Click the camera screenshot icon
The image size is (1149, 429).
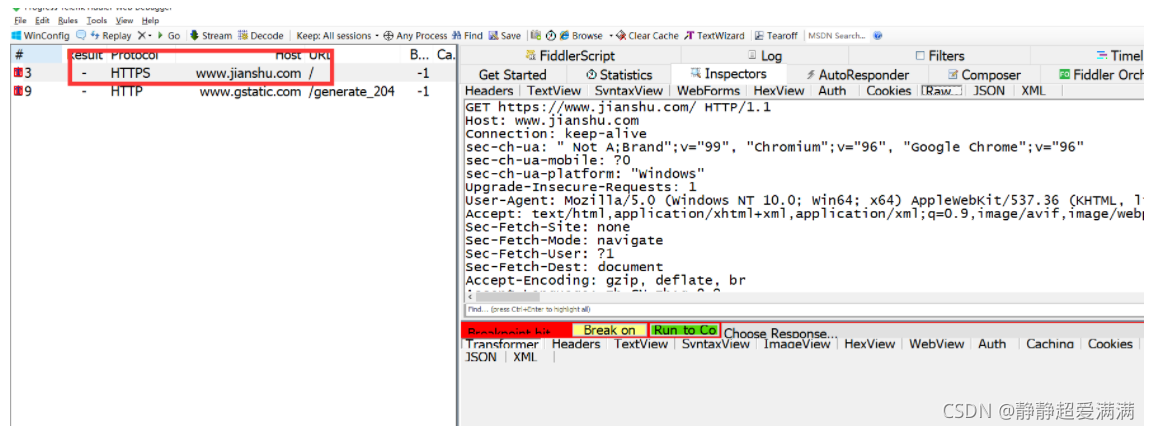[x=536, y=35]
